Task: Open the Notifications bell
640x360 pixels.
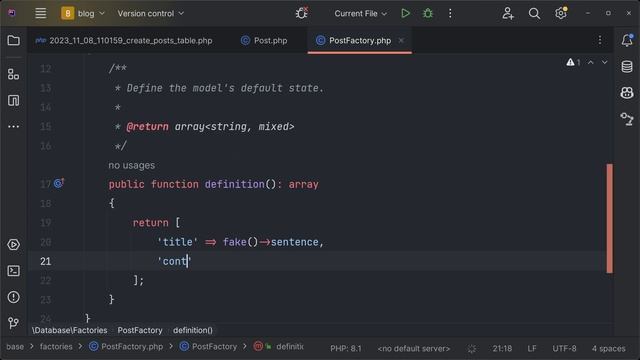Action: coord(627,40)
